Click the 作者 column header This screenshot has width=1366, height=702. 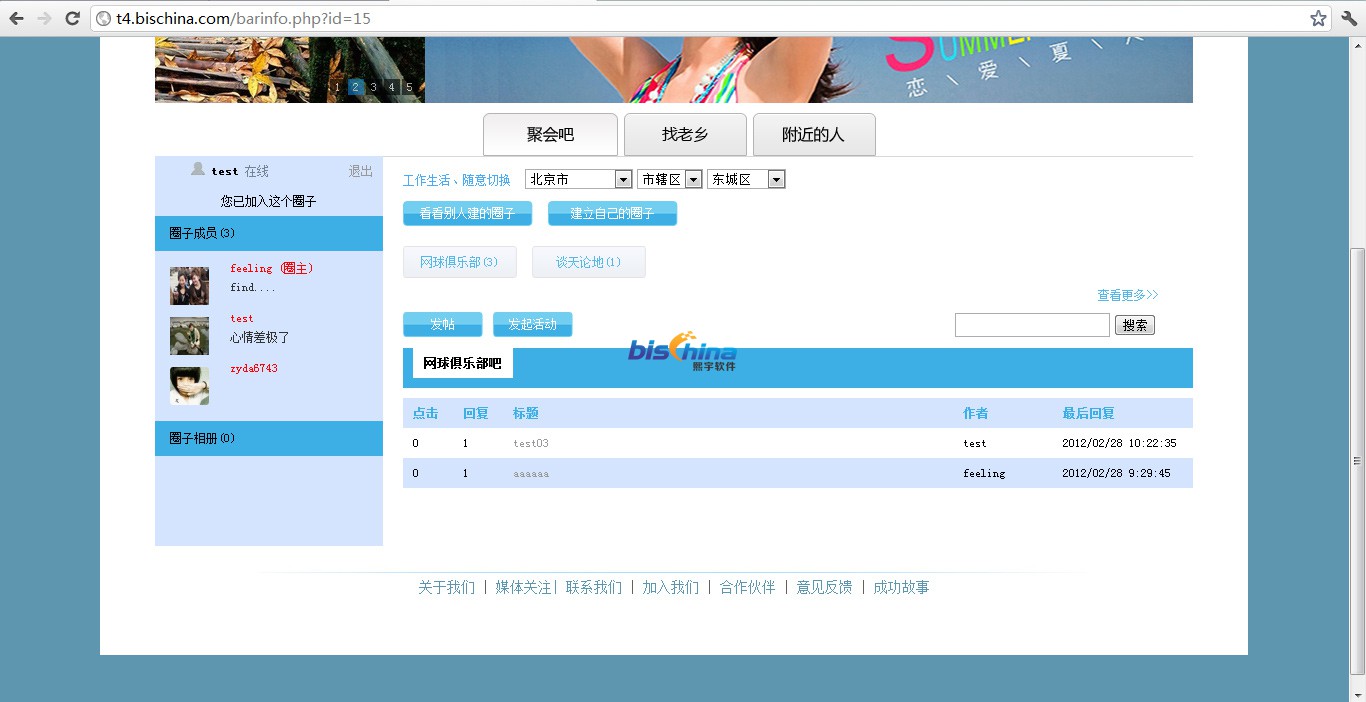pos(976,413)
